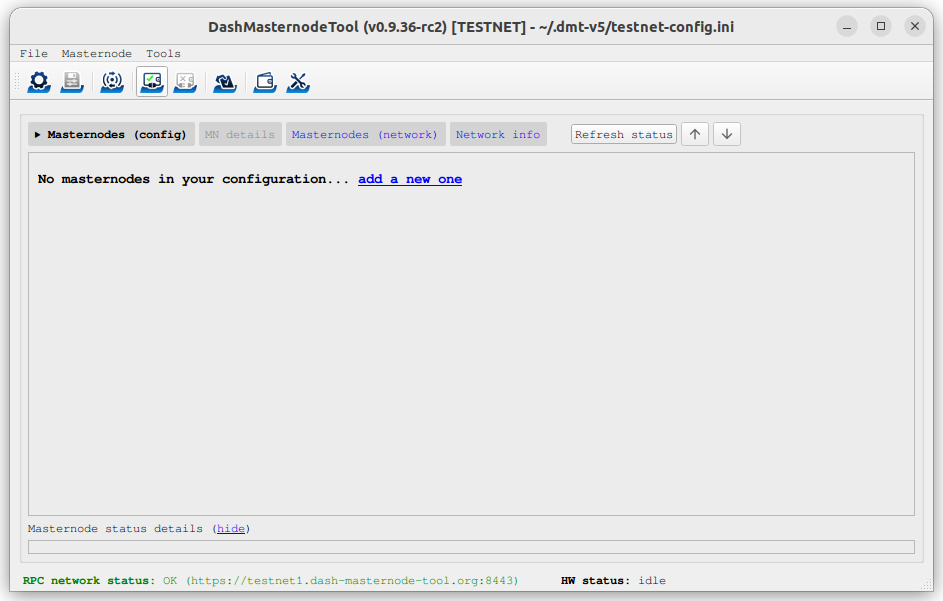943x601 pixels.
Task: Switch to the Network info tab
Action: tap(498, 134)
